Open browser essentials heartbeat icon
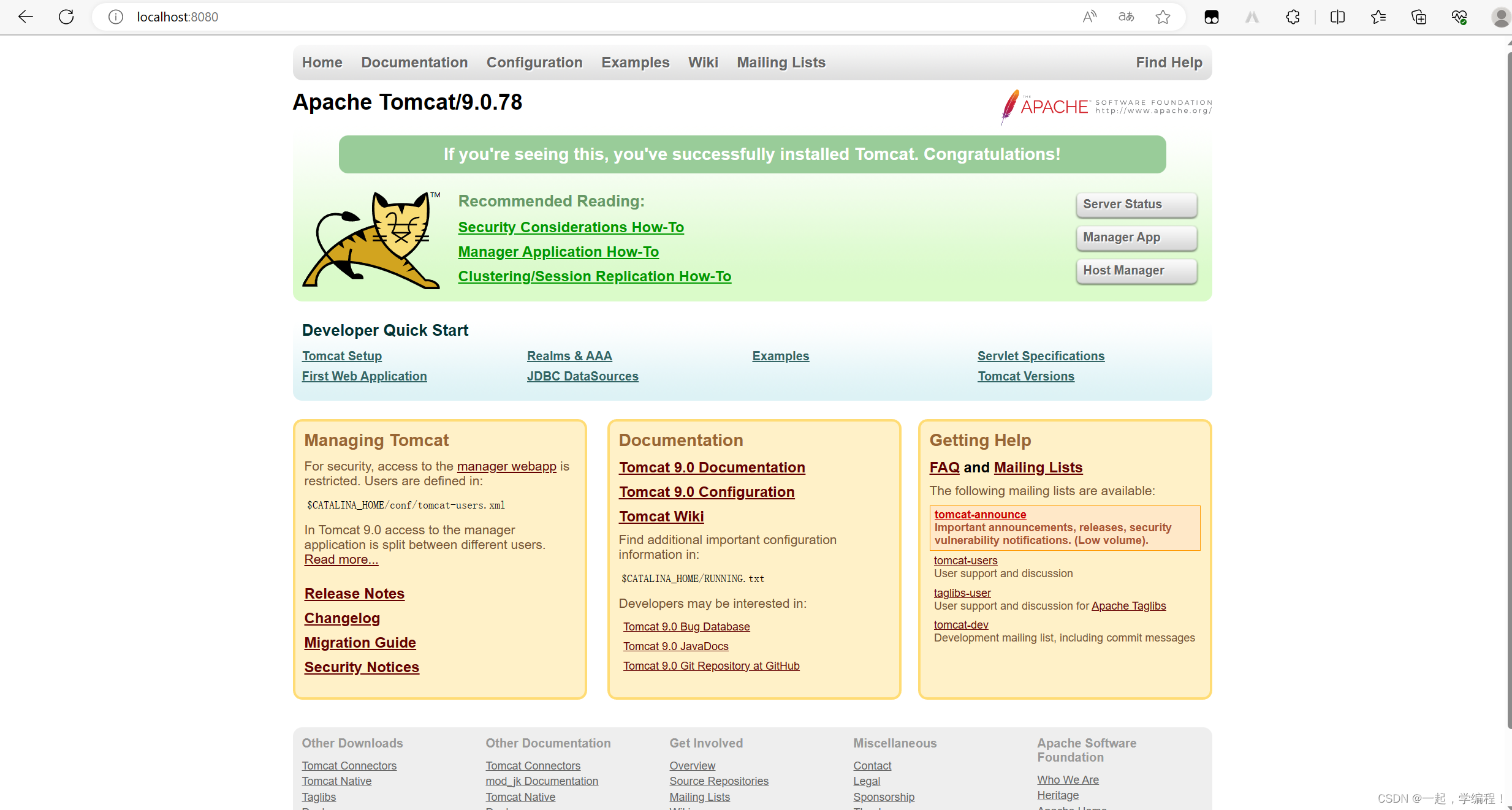The width and height of the screenshot is (1512, 810). click(x=1459, y=17)
